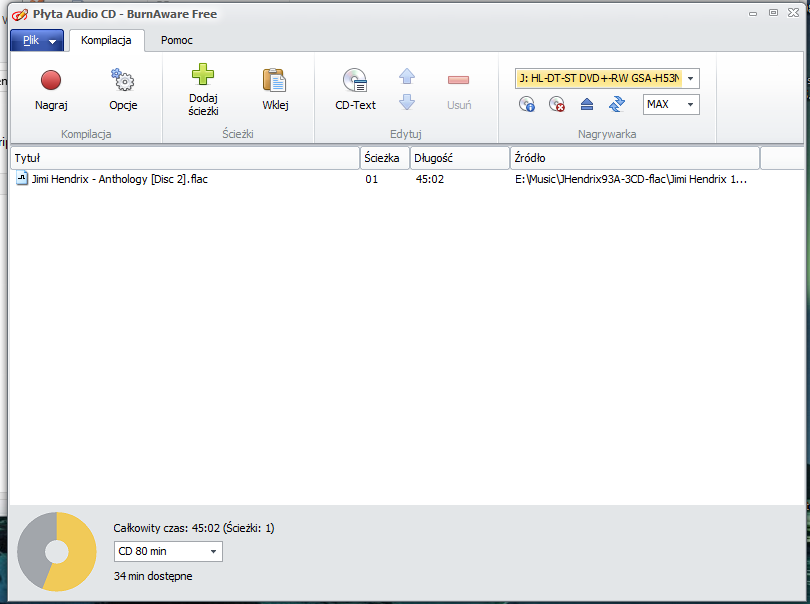The height and width of the screenshot is (604, 810).
Task: Click the E:\Music source path cell
Action: 631,179
